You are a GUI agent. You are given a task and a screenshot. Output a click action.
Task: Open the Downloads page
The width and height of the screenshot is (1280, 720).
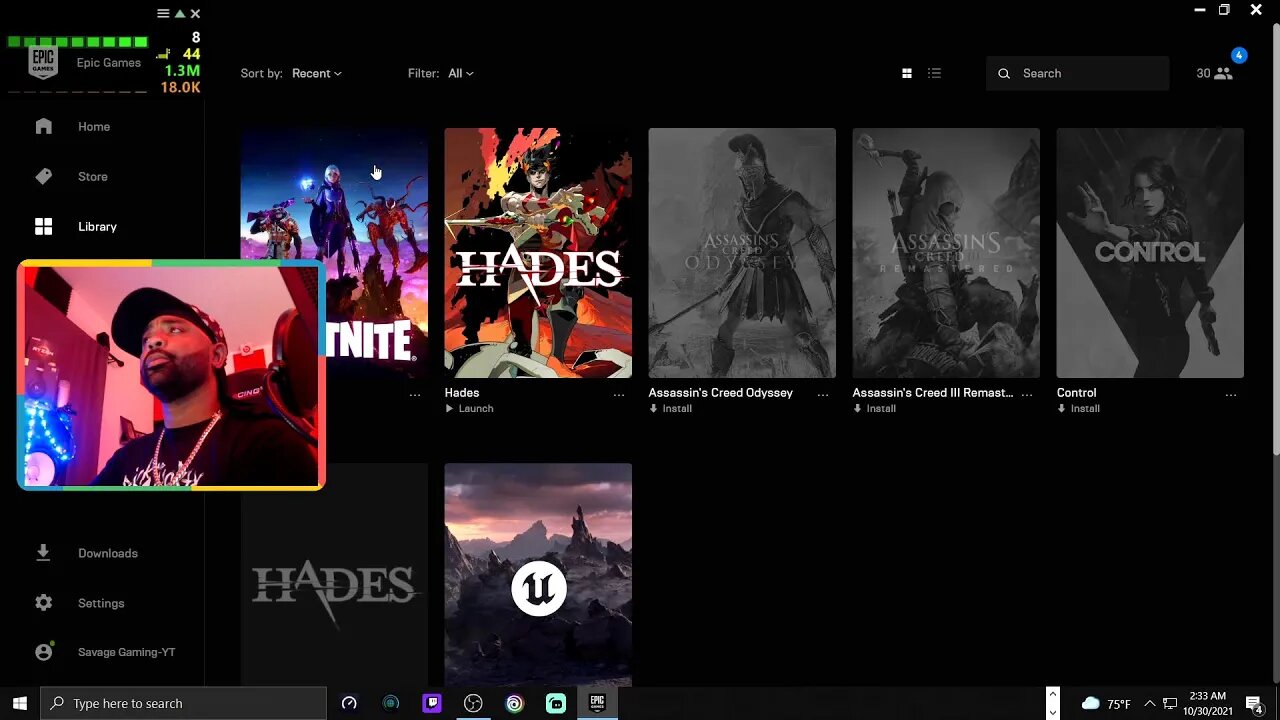pyautogui.click(x=107, y=553)
